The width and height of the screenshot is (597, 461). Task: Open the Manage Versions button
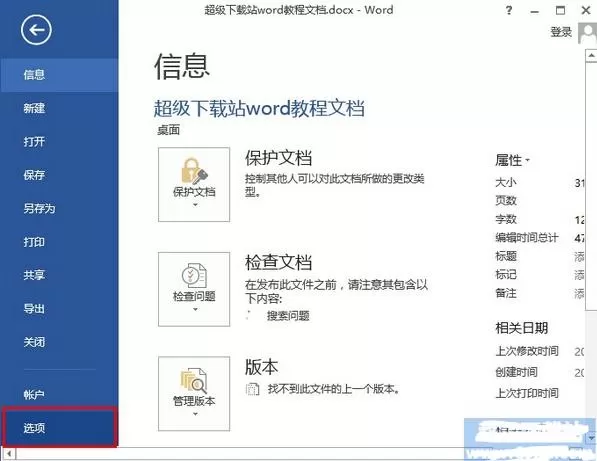click(194, 394)
